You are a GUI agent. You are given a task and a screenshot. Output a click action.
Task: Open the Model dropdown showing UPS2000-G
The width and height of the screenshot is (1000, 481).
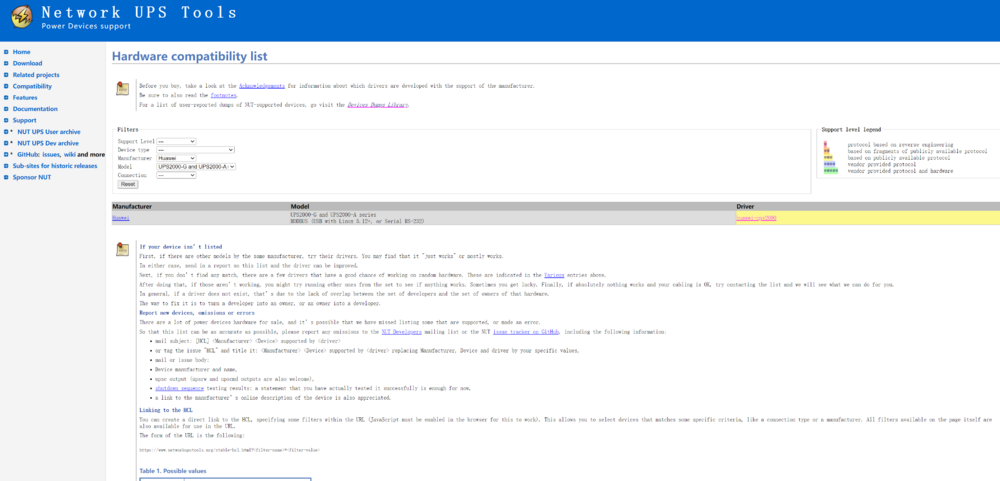tap(196, 166)
